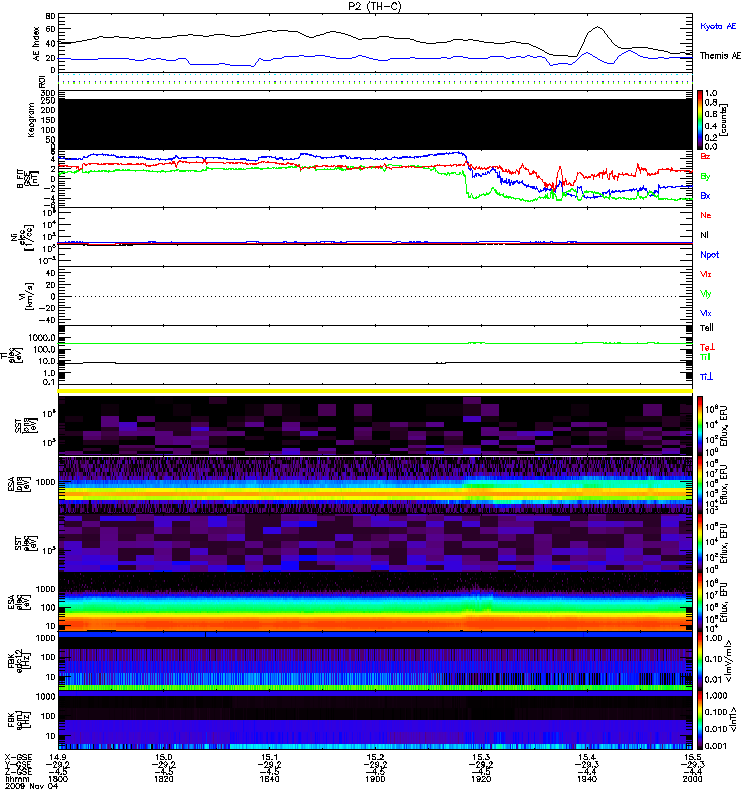Click the X-GSE value 15.2
750x800 pixels.
375,757
